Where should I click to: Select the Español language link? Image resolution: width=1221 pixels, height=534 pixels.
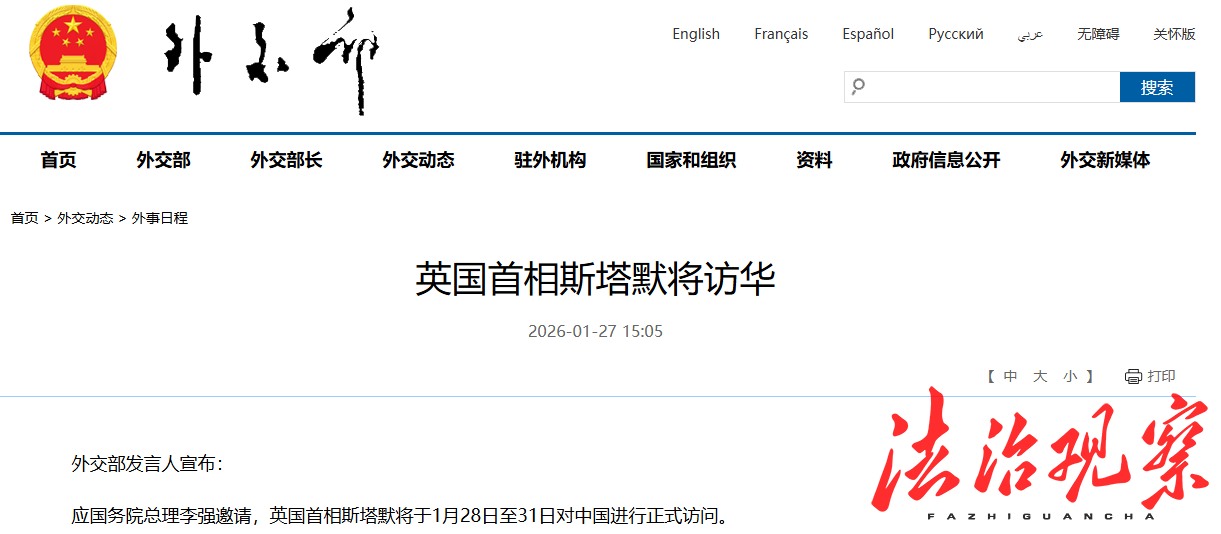pyautogui.click(x=867, y=34)
